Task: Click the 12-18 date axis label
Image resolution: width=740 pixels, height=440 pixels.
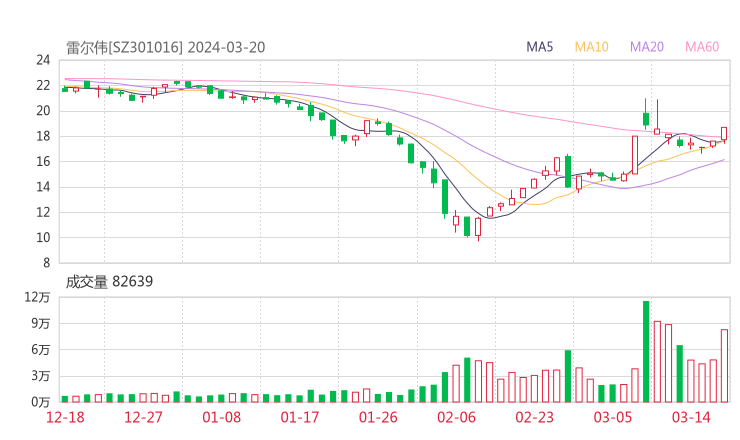Action: pos(65,417)
